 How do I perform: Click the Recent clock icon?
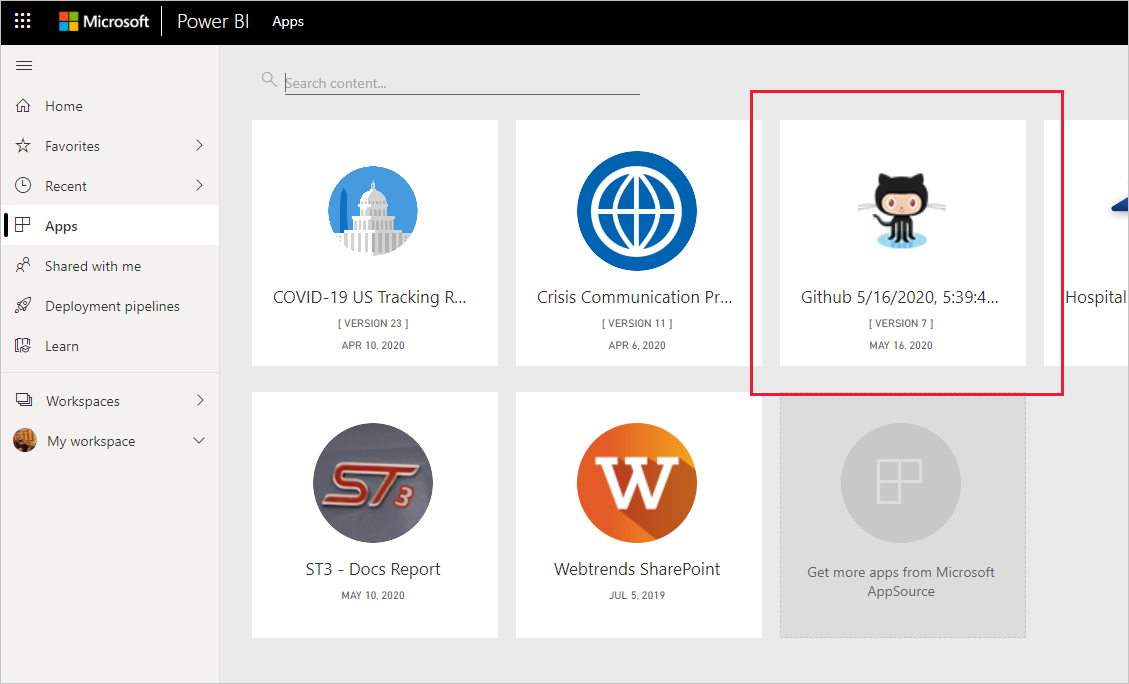(23, 185)
